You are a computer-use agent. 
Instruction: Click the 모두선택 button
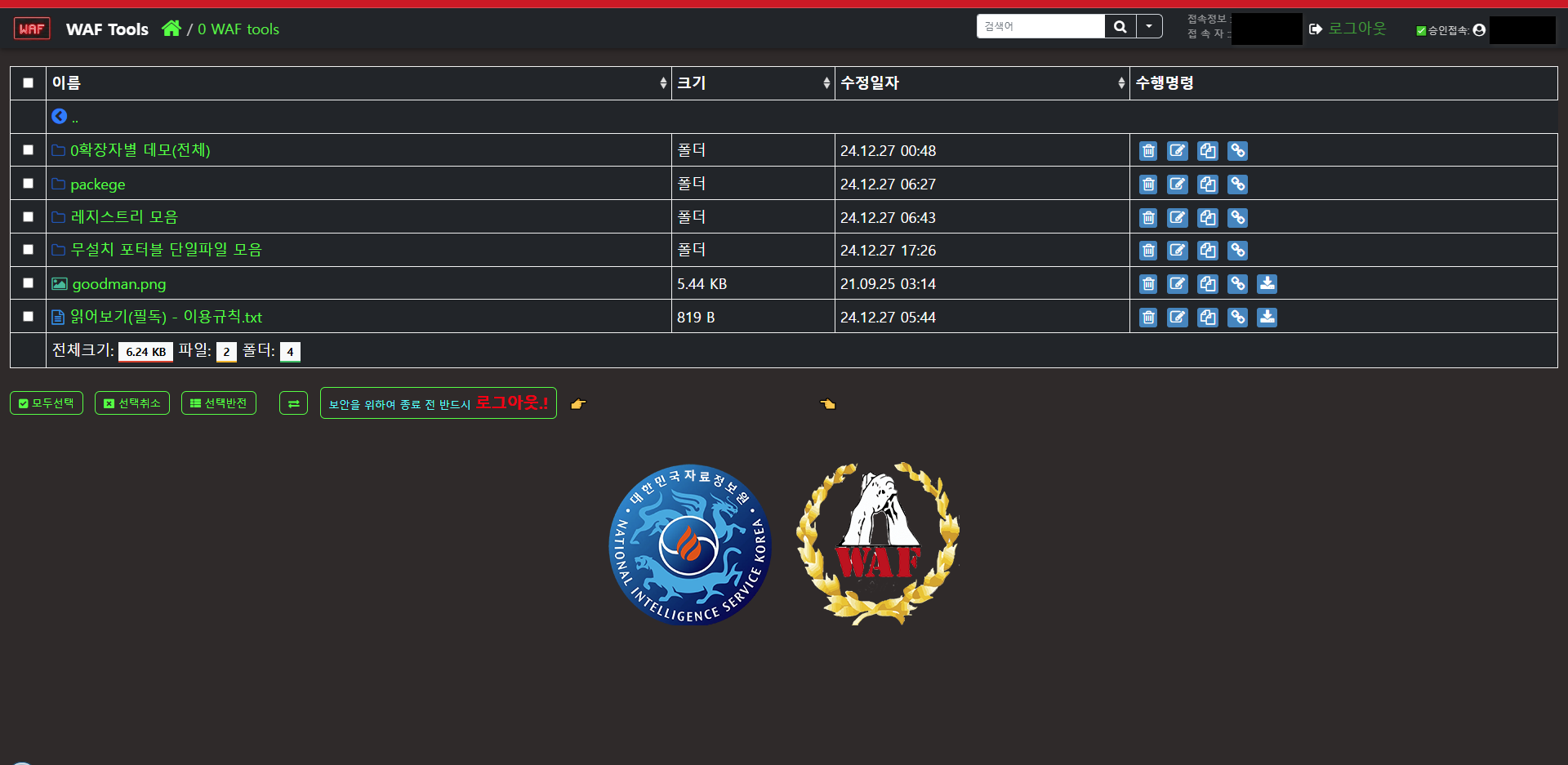[x=47, y=403]
